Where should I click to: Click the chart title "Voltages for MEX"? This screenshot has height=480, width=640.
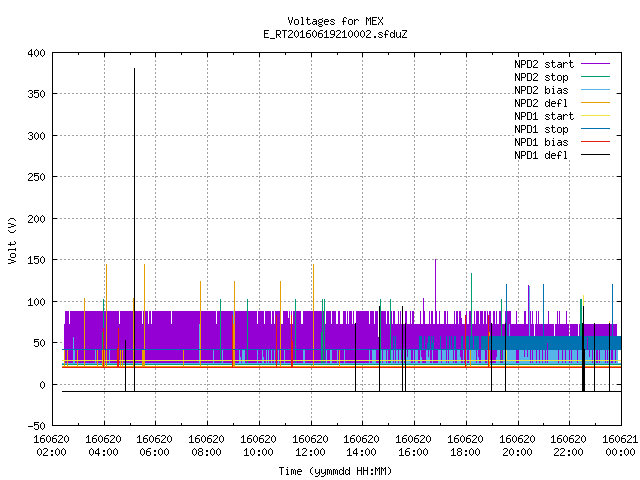(x=335, y=21)
